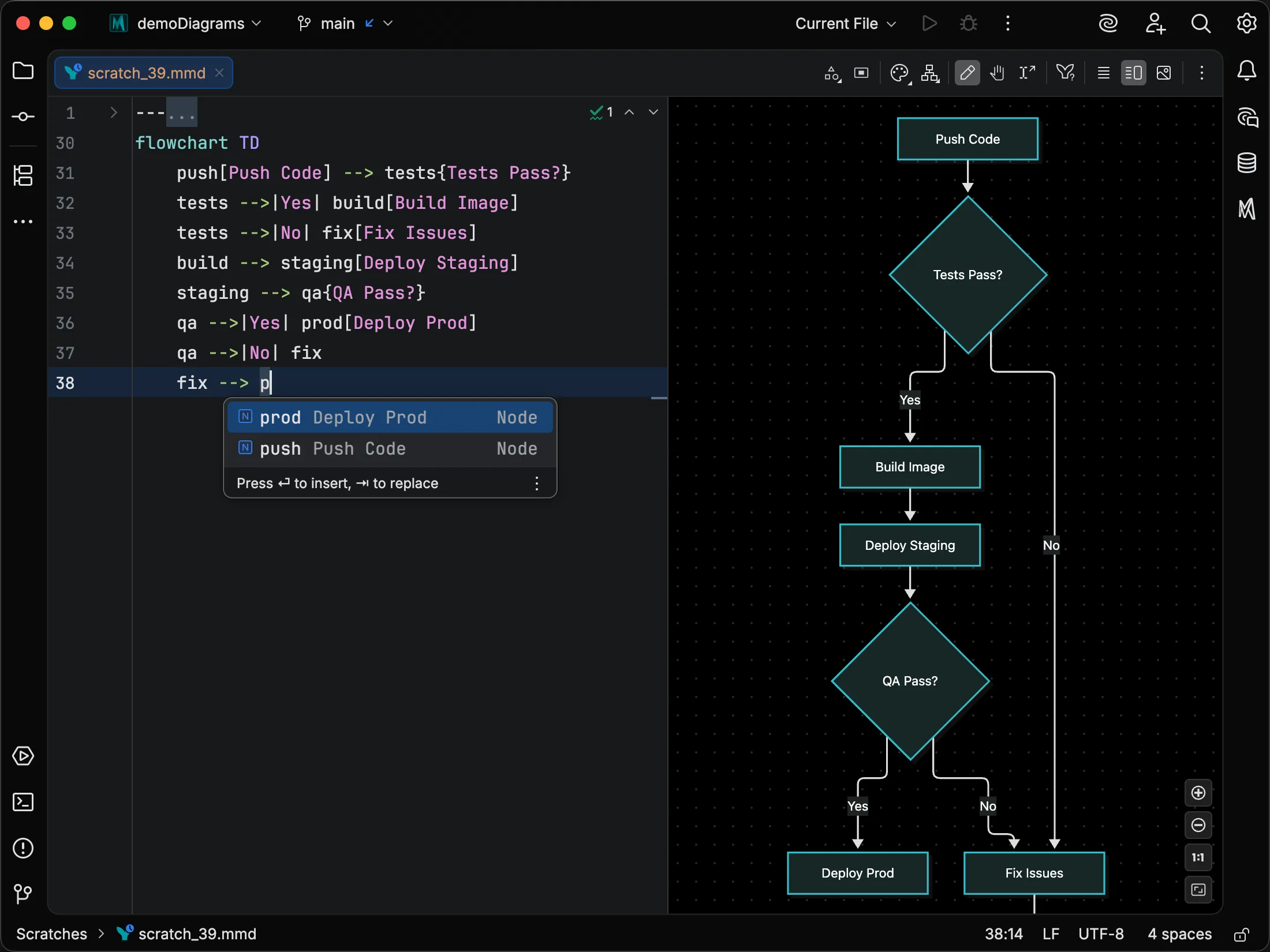This screenshot has height=952, width=1270.
Task: Open Search Everywhere magnifier
Action: 1201,24
